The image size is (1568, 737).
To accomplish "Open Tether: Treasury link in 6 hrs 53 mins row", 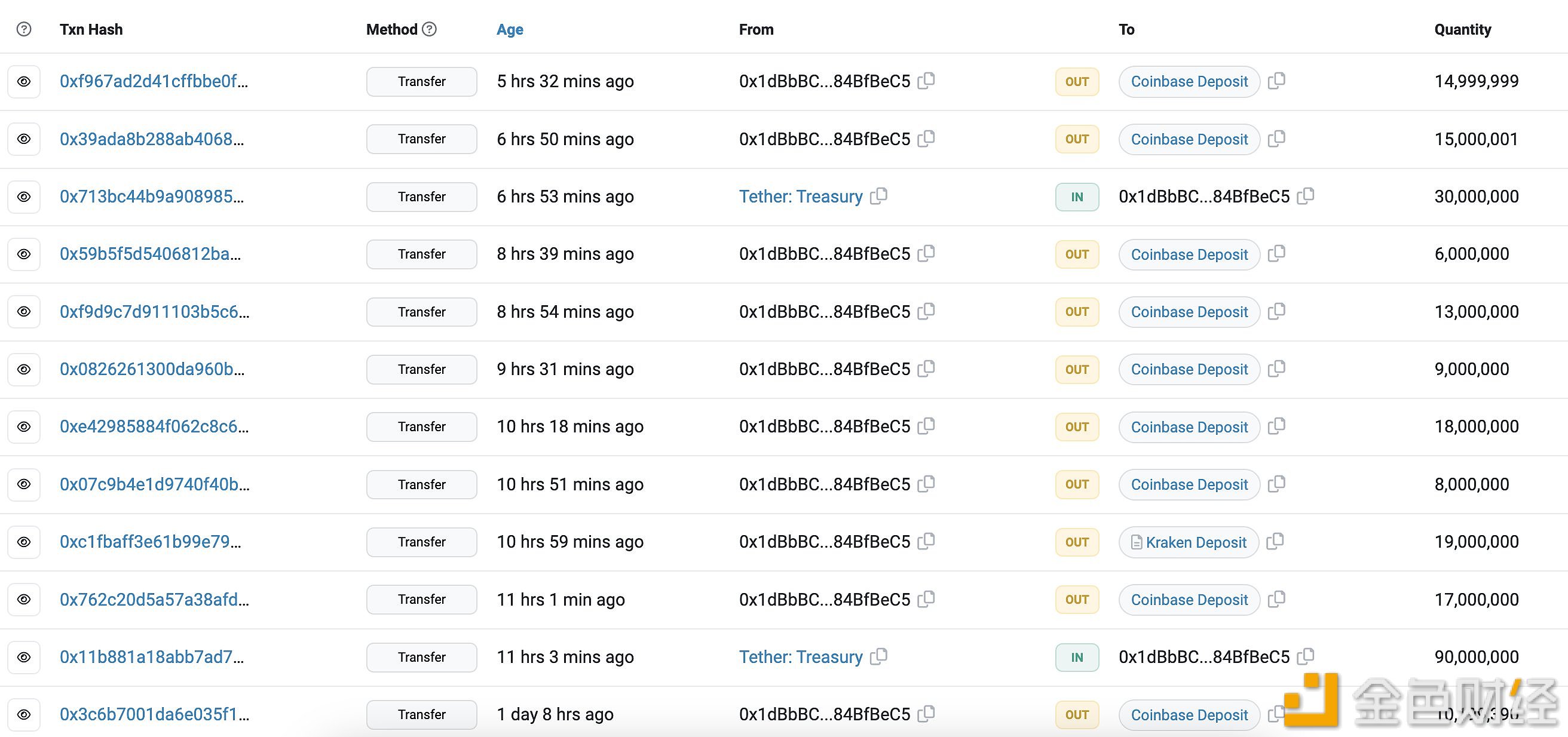I will click(x=801, y=196).
